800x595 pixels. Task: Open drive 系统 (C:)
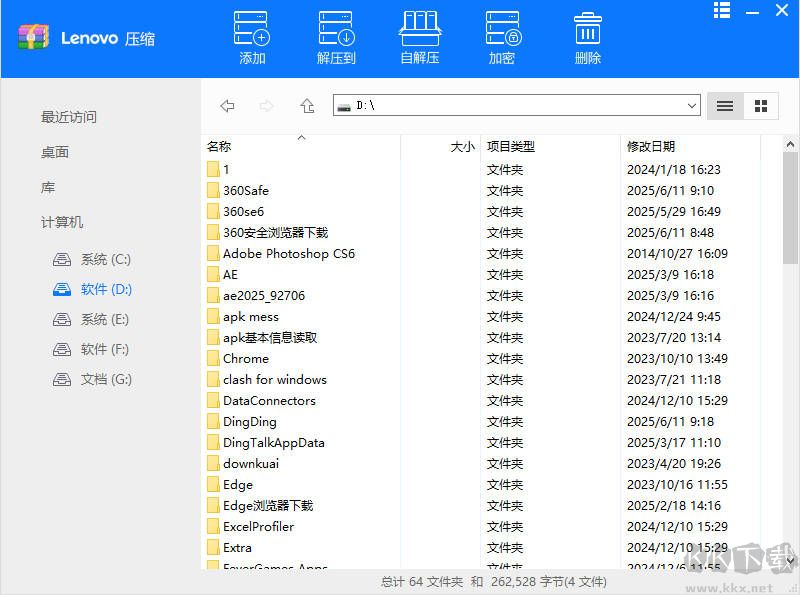92,259
